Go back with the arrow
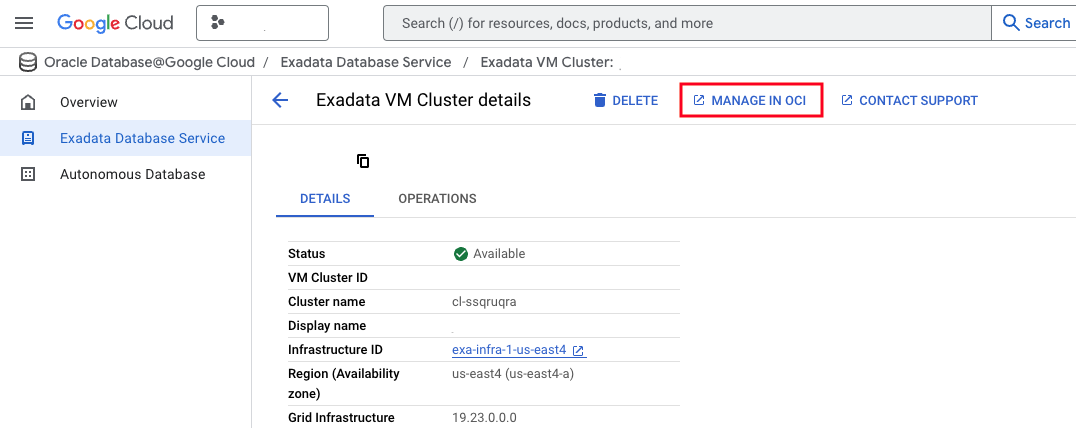1076x428 pixels. [x=280, y=100]
